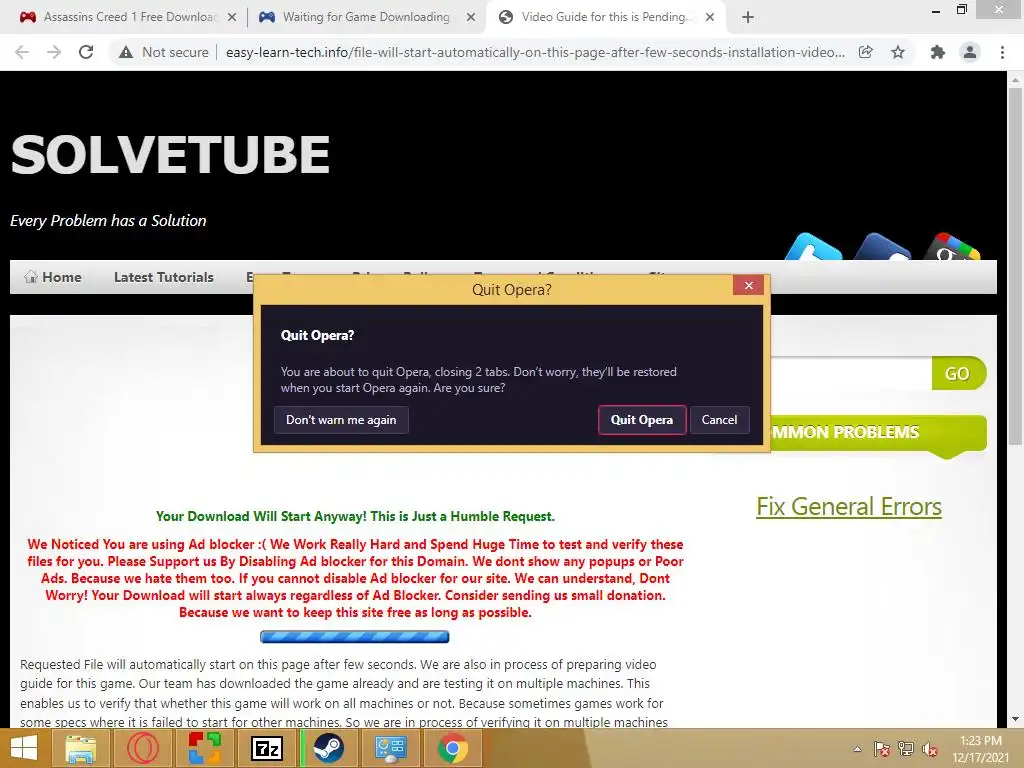Open Chrome extensions puzzle icon
This screenshot has width=1024, height=768.
pyautogui.click(x=938, y=52)
